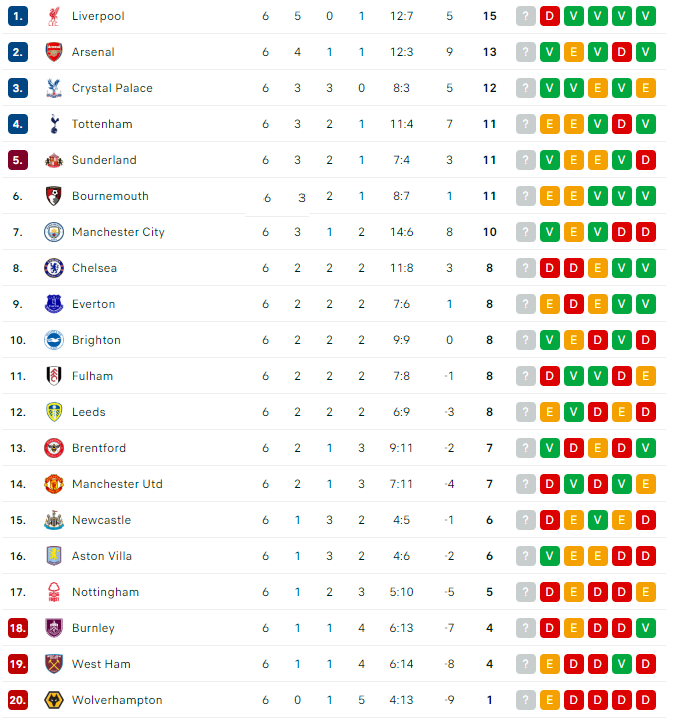Click the Manchester City badge icon
Viewport: 677px width, 724px height.
click(54, 232)
